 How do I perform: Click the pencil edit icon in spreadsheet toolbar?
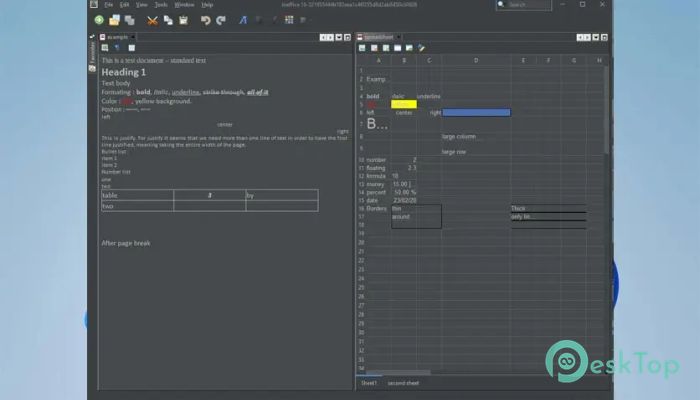[x=421, y=48]
